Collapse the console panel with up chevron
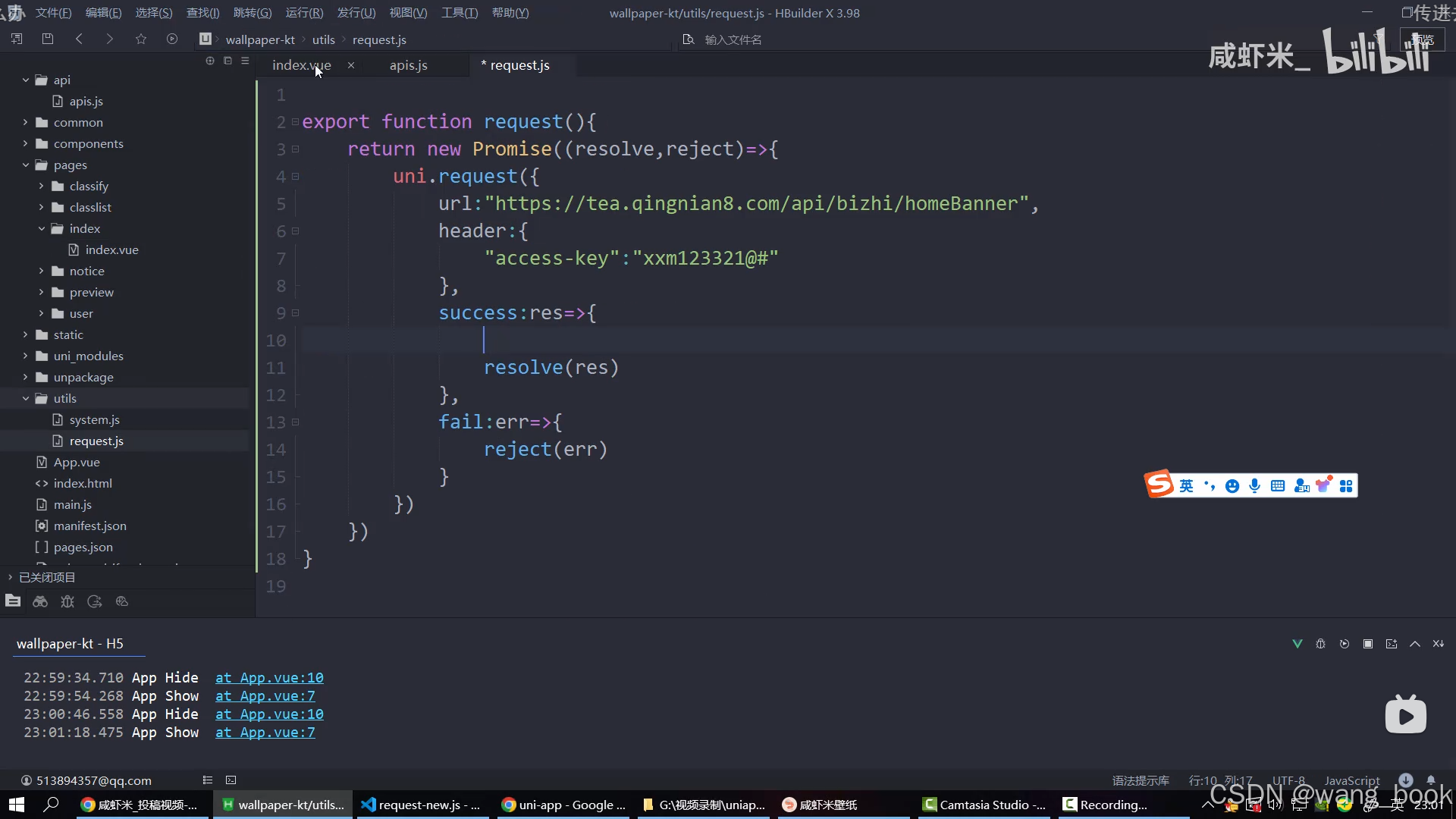Image resolution: width=1456 pixels, height=819 pixels. 1415,644
